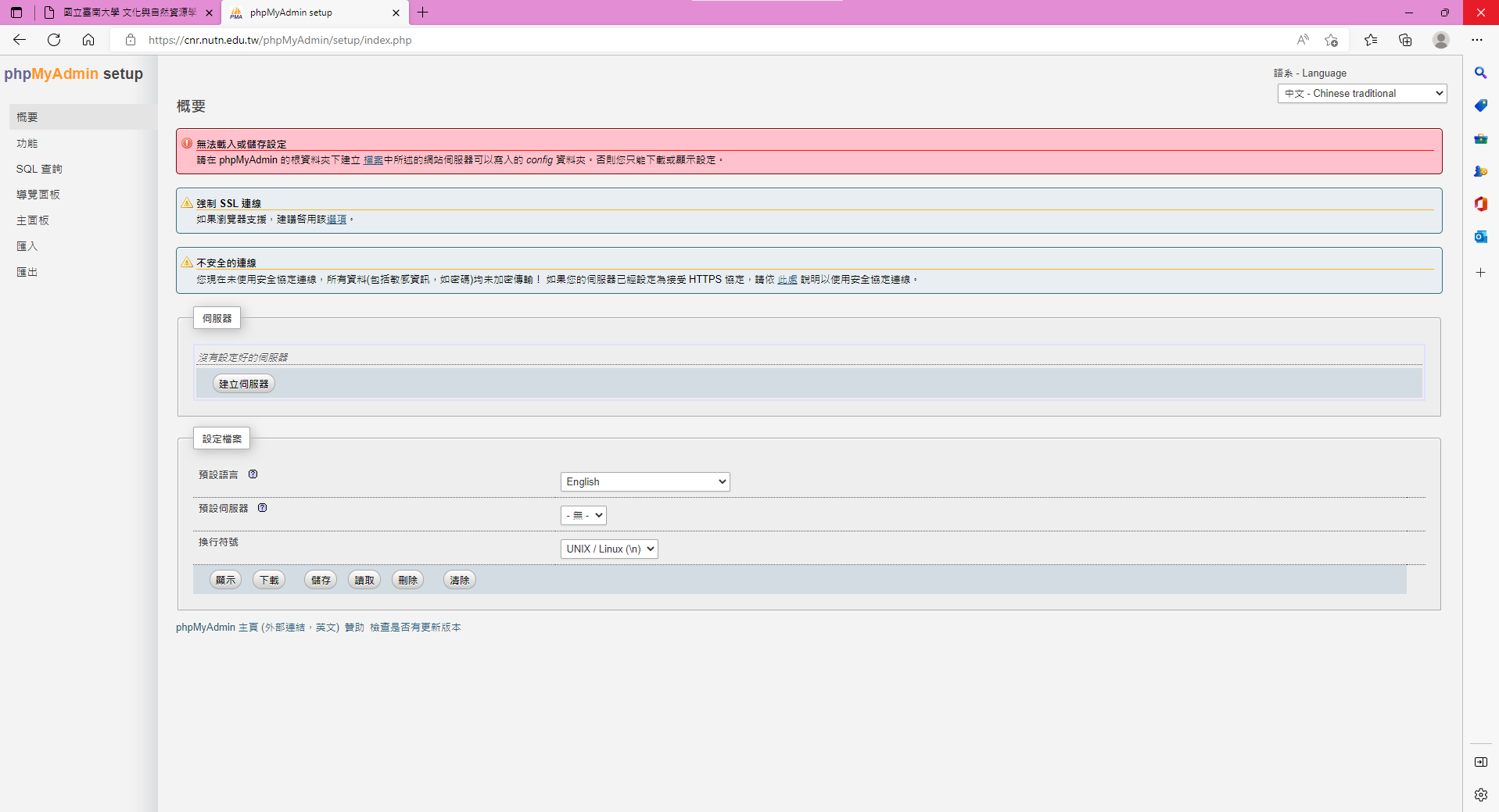Select the phpMyAdmin setup browser tab

[314, 13]
